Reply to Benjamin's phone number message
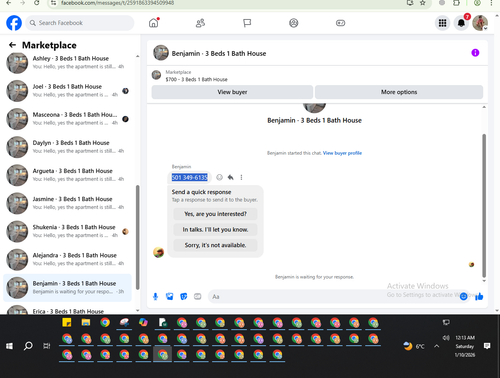 click(230, 177)
